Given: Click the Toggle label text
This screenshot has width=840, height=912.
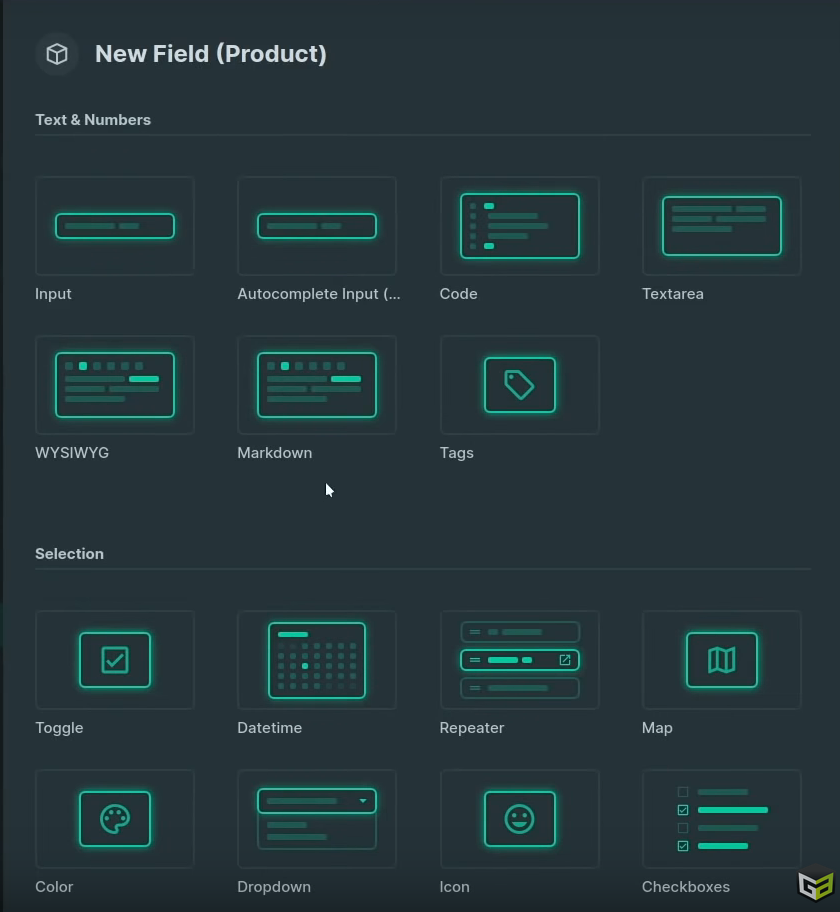Looking at the screenshot, I should pyautogui.click(x=59, y=728).
